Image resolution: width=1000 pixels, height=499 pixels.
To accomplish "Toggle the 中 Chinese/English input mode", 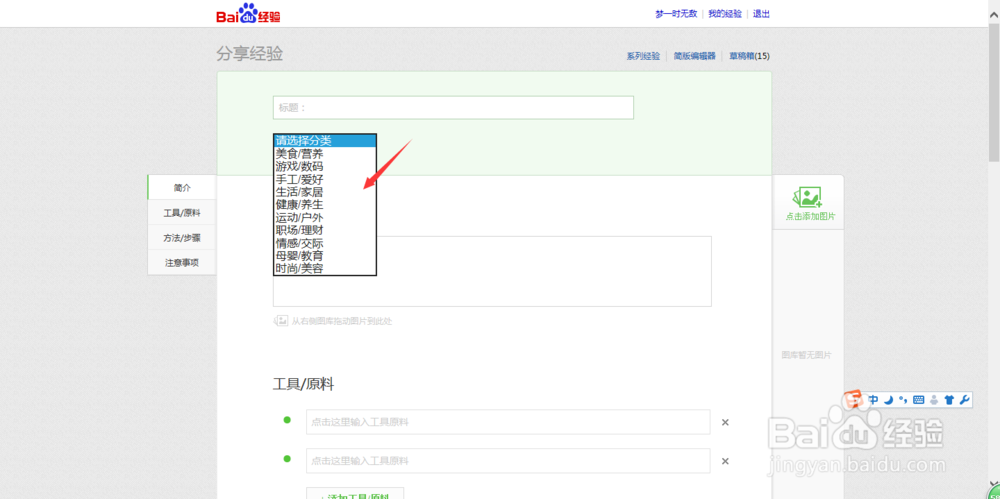I will (x=873, y=400).
